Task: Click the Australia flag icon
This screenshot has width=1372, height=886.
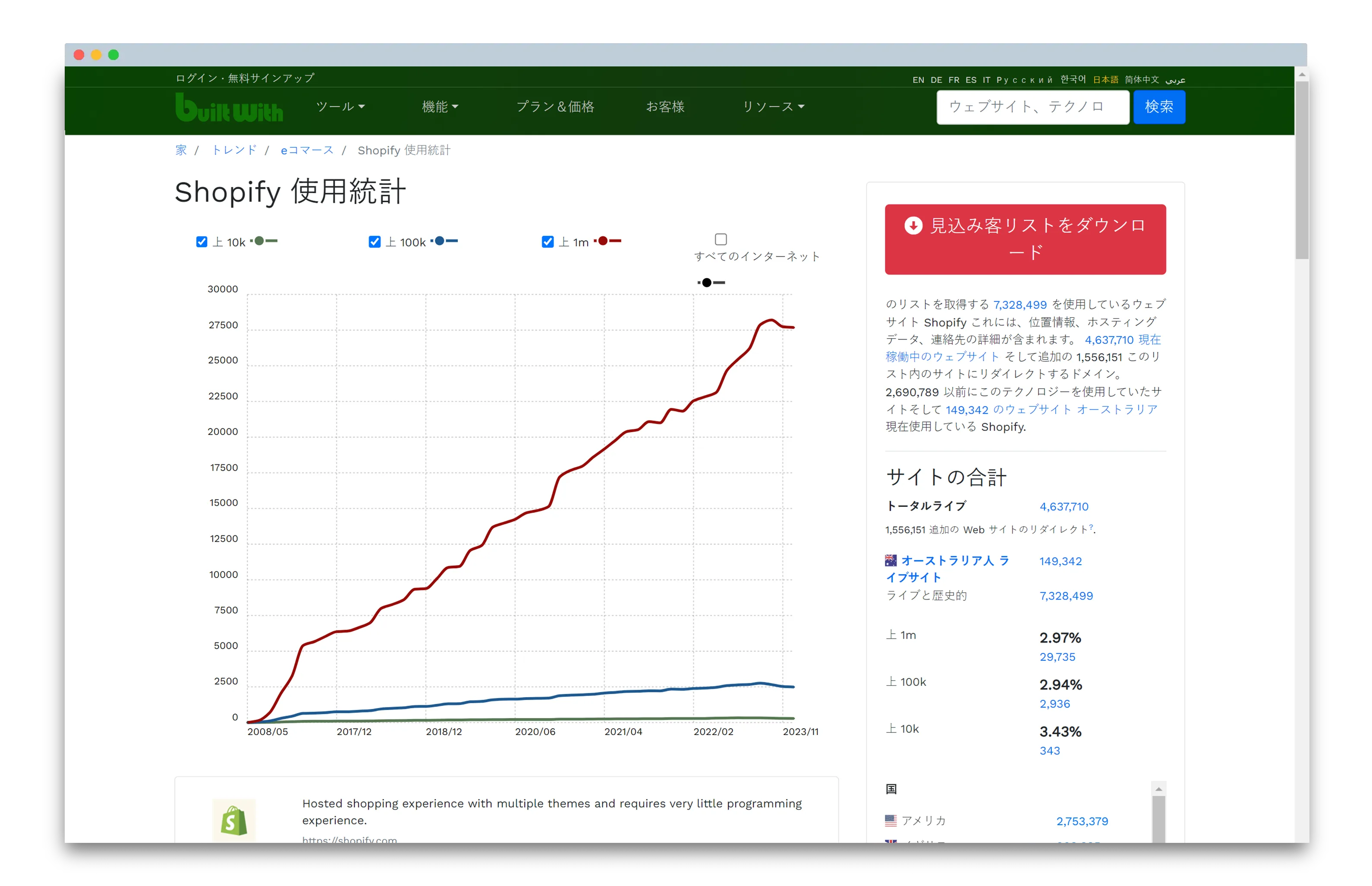Action: [891, 560]
